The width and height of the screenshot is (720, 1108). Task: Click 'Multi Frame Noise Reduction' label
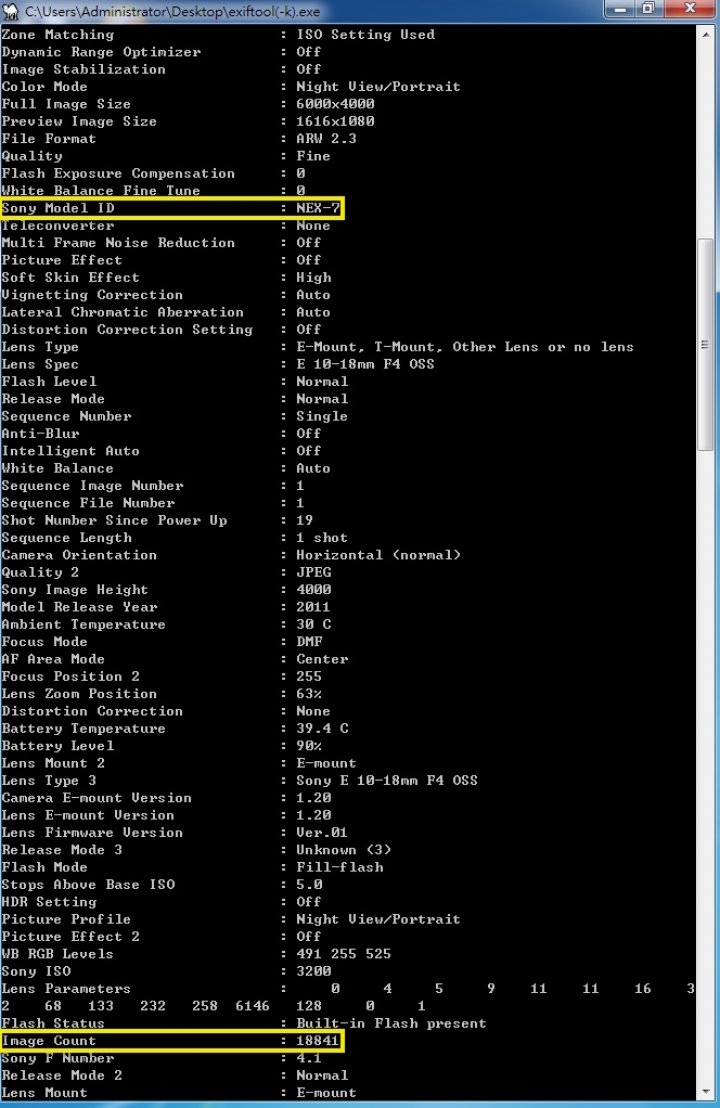pos(118,243)
